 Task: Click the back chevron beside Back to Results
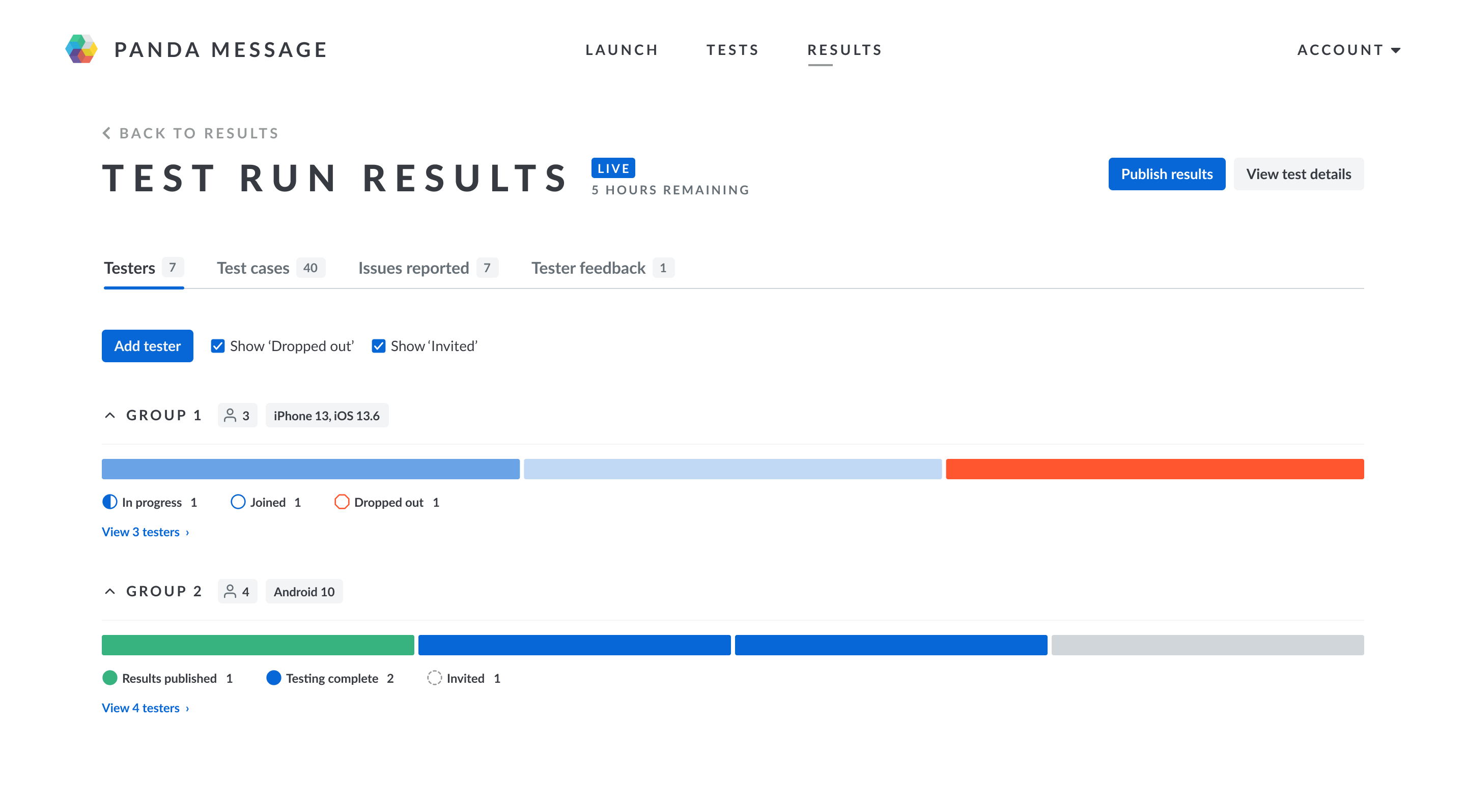click(106, 133)
